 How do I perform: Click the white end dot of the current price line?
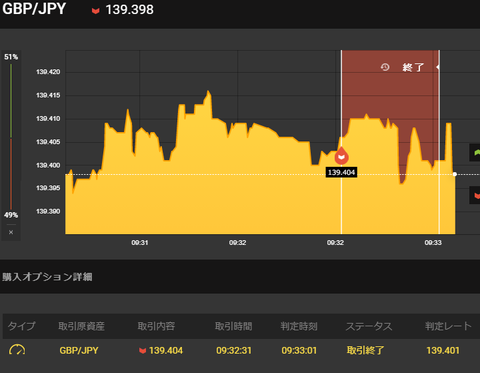pyautogui.click(x=455, y=174)
